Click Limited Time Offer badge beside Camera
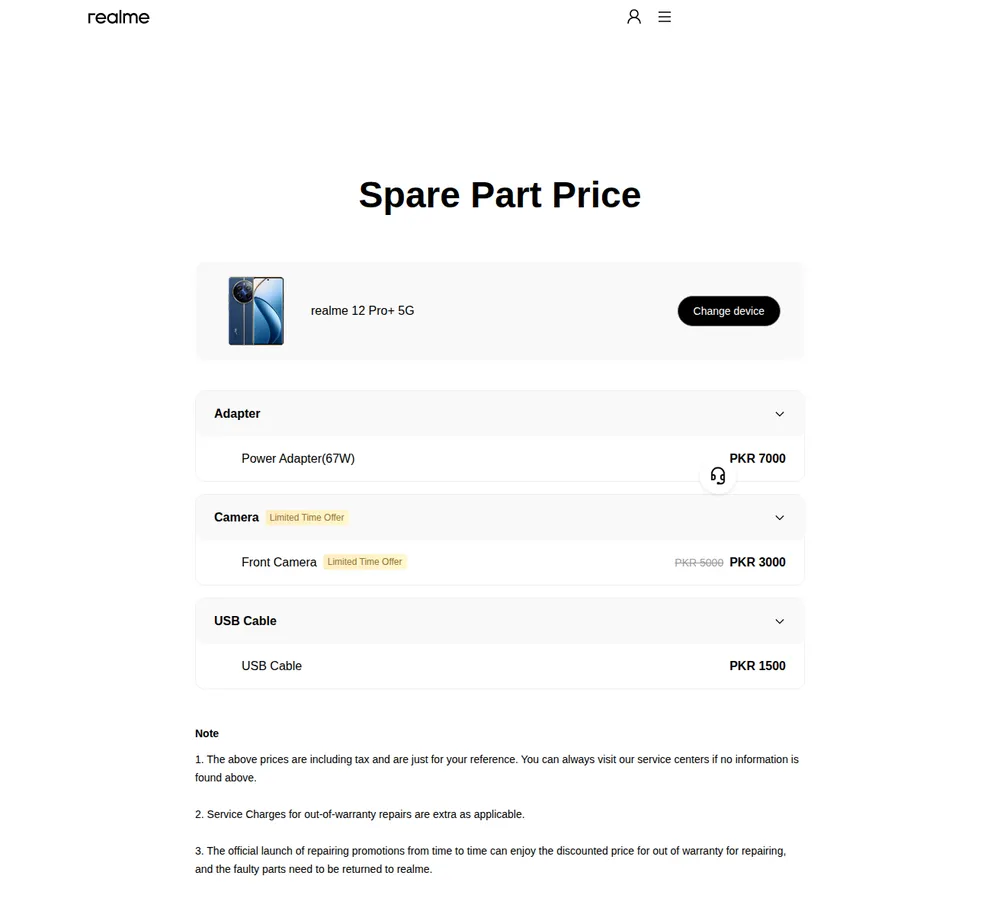Viewport: 1000px width, 924px height. [x=307, y=517]
